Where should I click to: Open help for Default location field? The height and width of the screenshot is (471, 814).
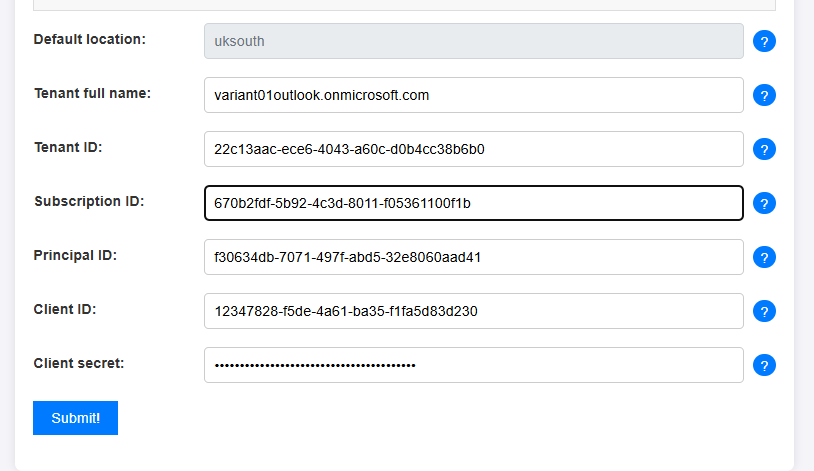pos(764,42)
